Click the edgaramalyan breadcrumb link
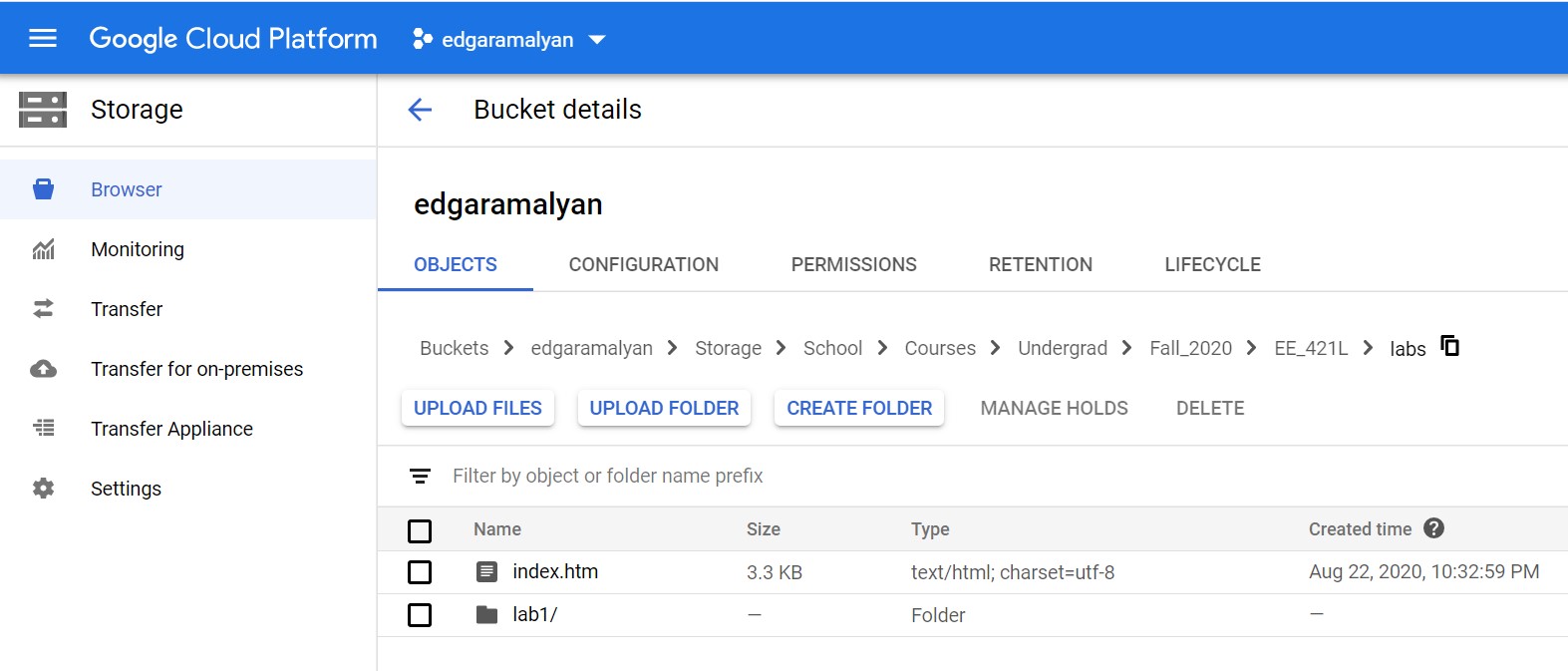Viewport: 1568px width, 671px height. (x=592, y=348)
